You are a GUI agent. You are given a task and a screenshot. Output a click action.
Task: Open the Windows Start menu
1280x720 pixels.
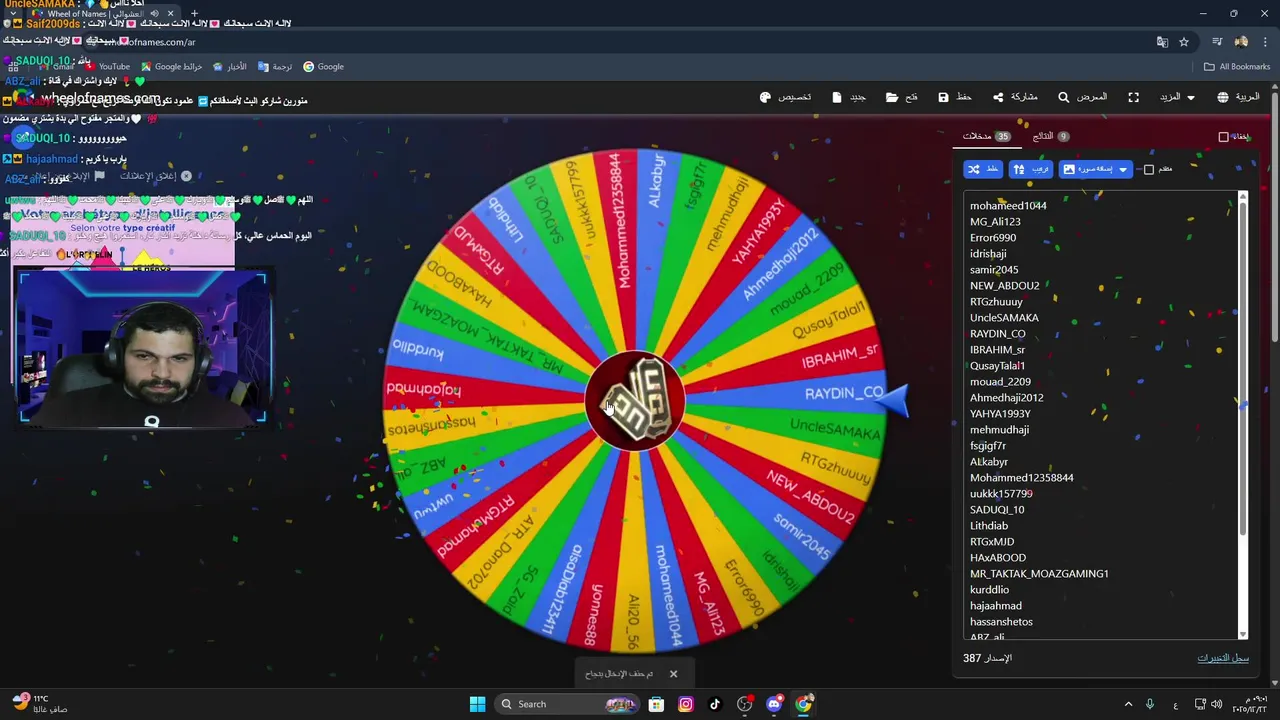477,704
